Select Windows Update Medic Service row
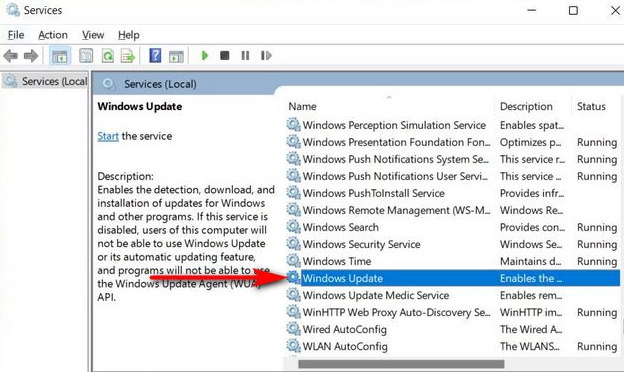This screenshot has height=372, width=624. pos(453,295)
